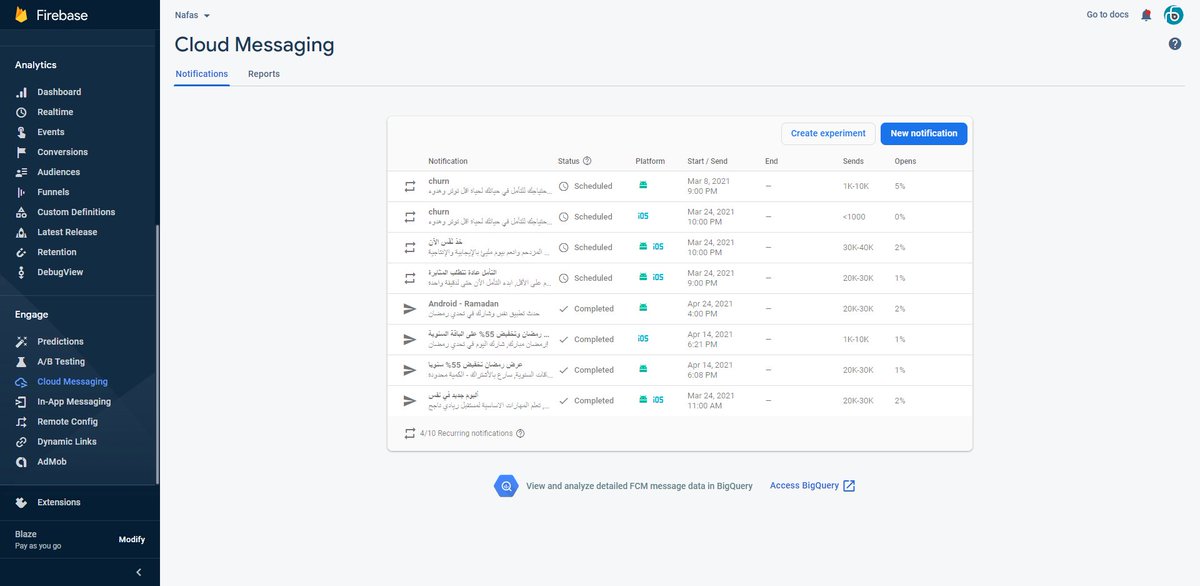Click the send icon for Android - Ramadan
Image resolution: width=1200 pixels, height=586 pixels.
(409, 309)
